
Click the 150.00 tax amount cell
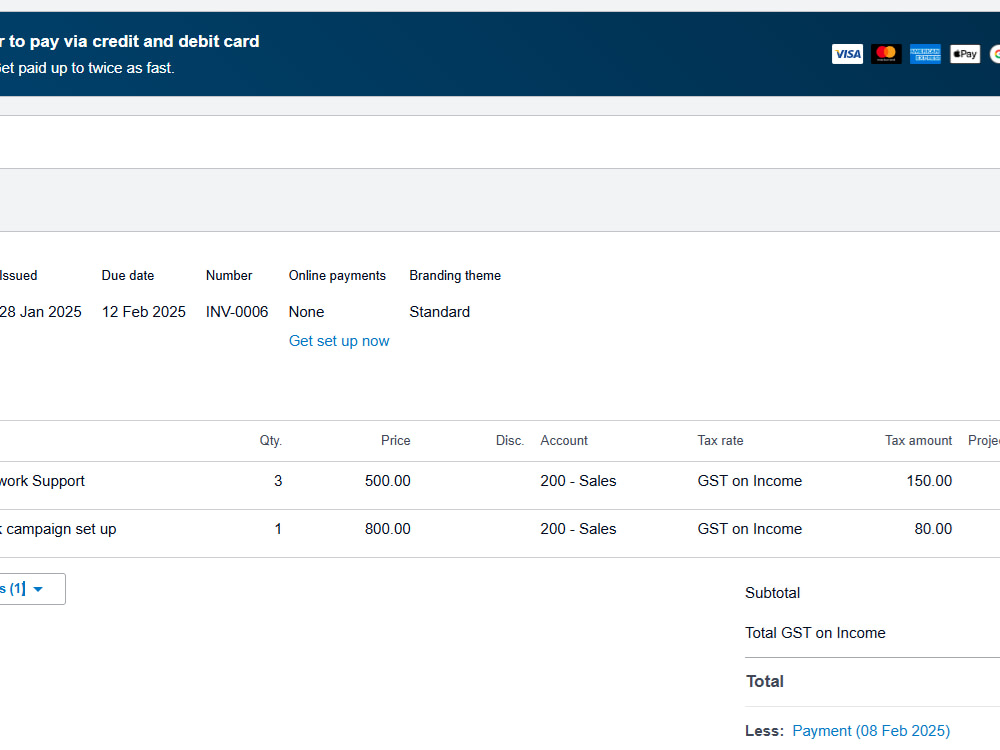(929, 481)
